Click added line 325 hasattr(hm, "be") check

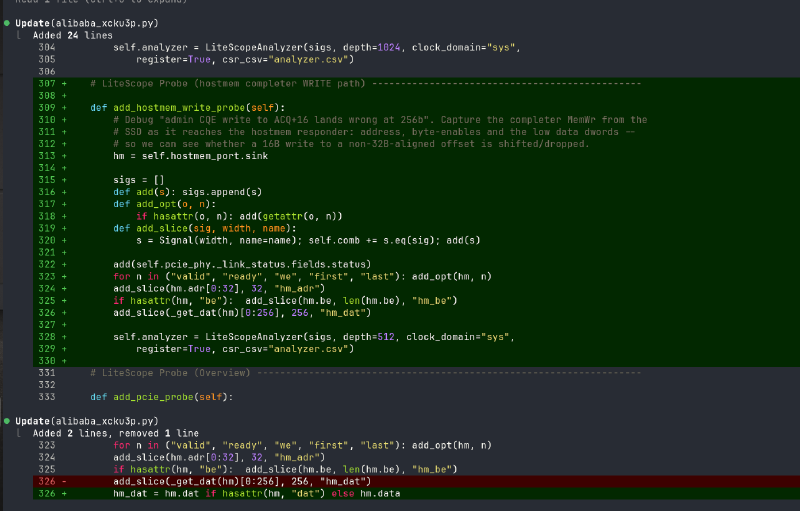(285, 300)
